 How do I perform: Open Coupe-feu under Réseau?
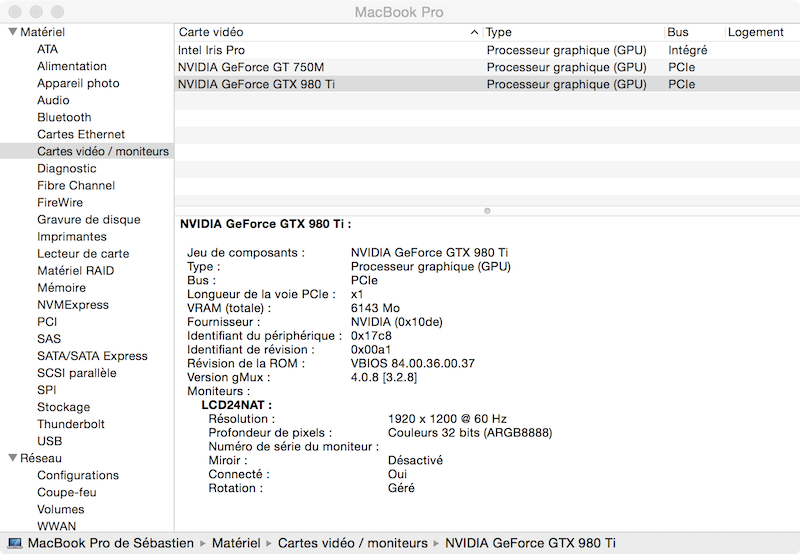click(66, 492)
